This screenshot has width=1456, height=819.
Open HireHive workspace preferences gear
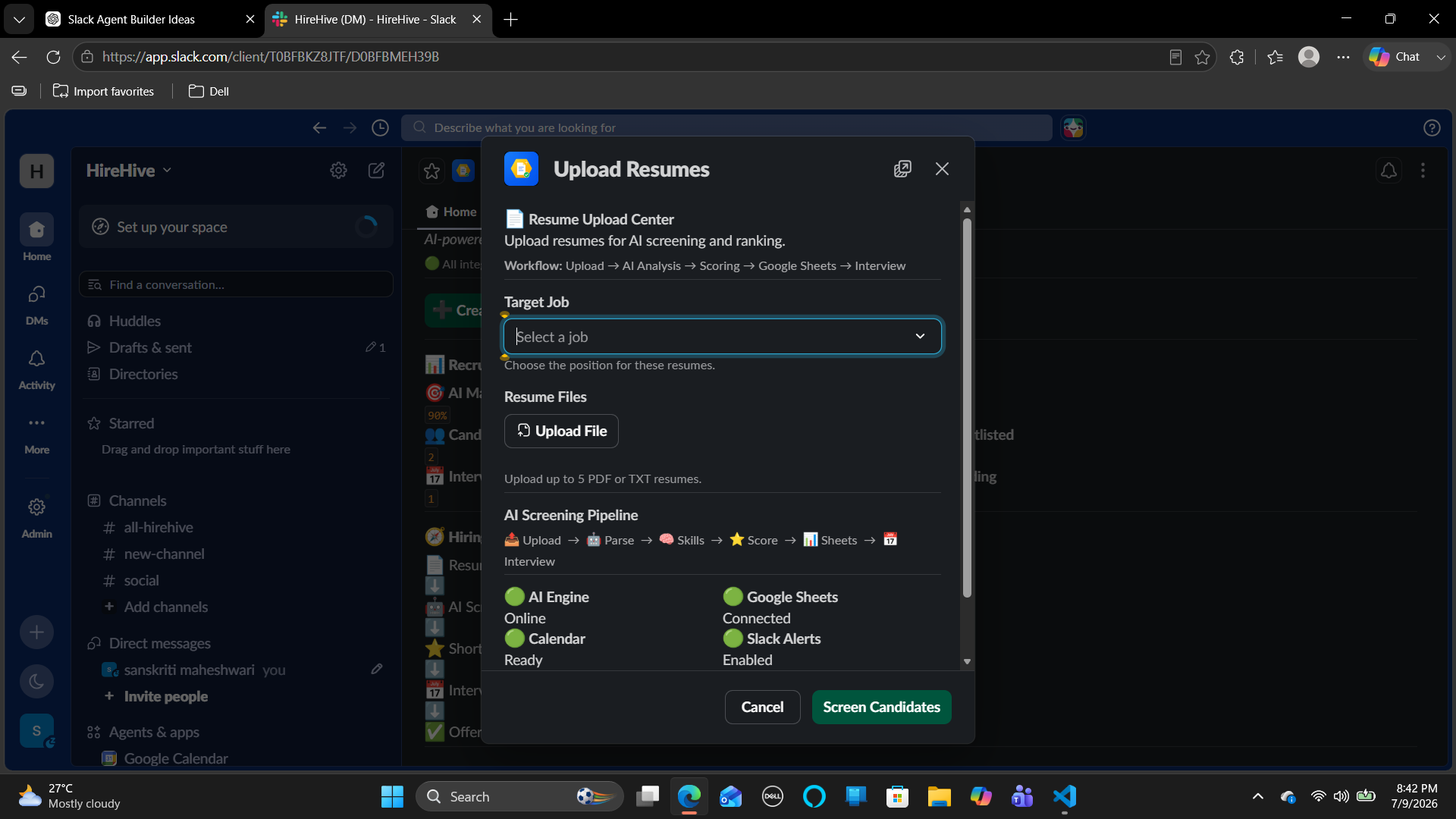pos(338,171)
